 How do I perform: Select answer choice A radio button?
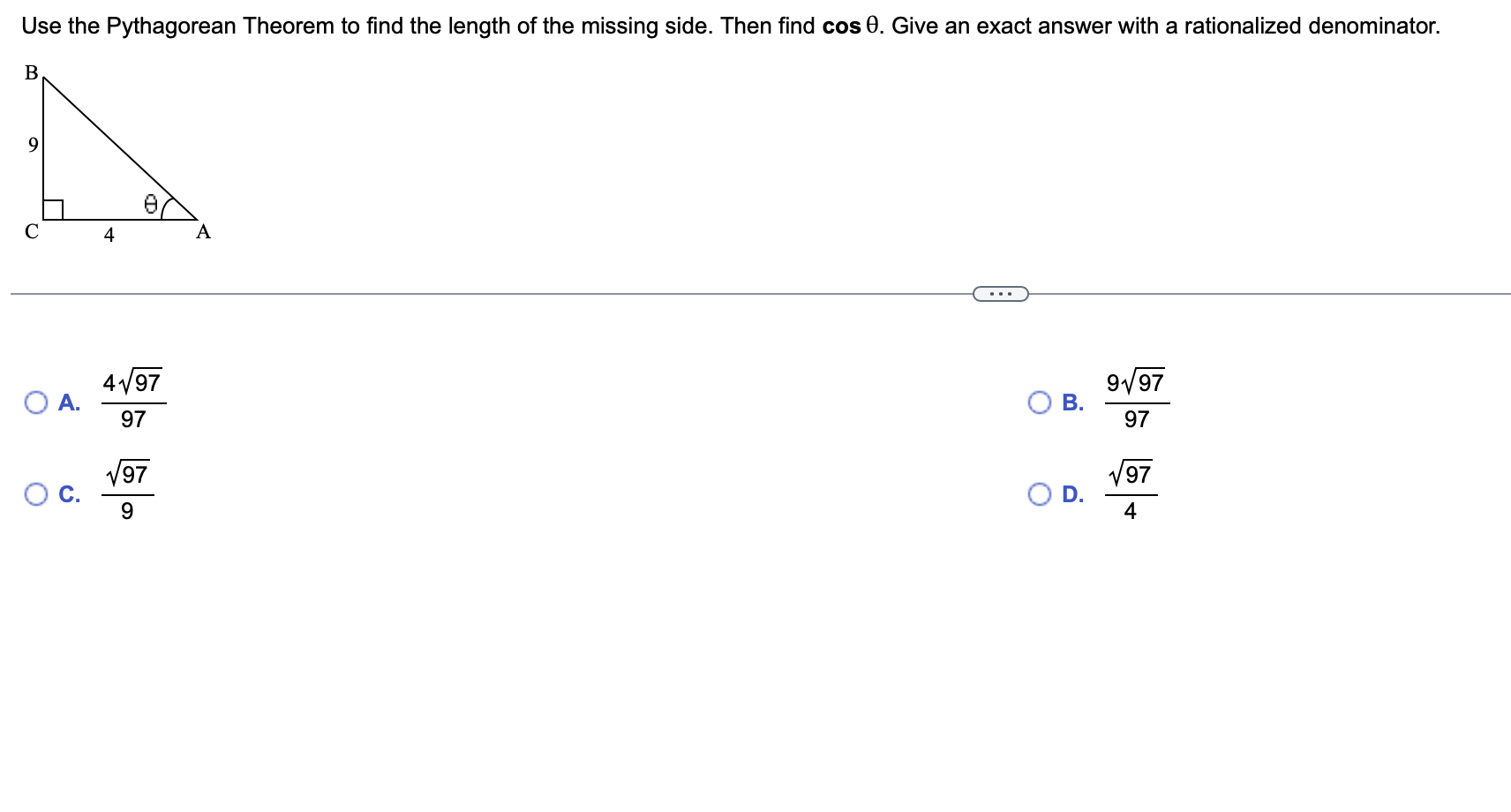(35, 402)
